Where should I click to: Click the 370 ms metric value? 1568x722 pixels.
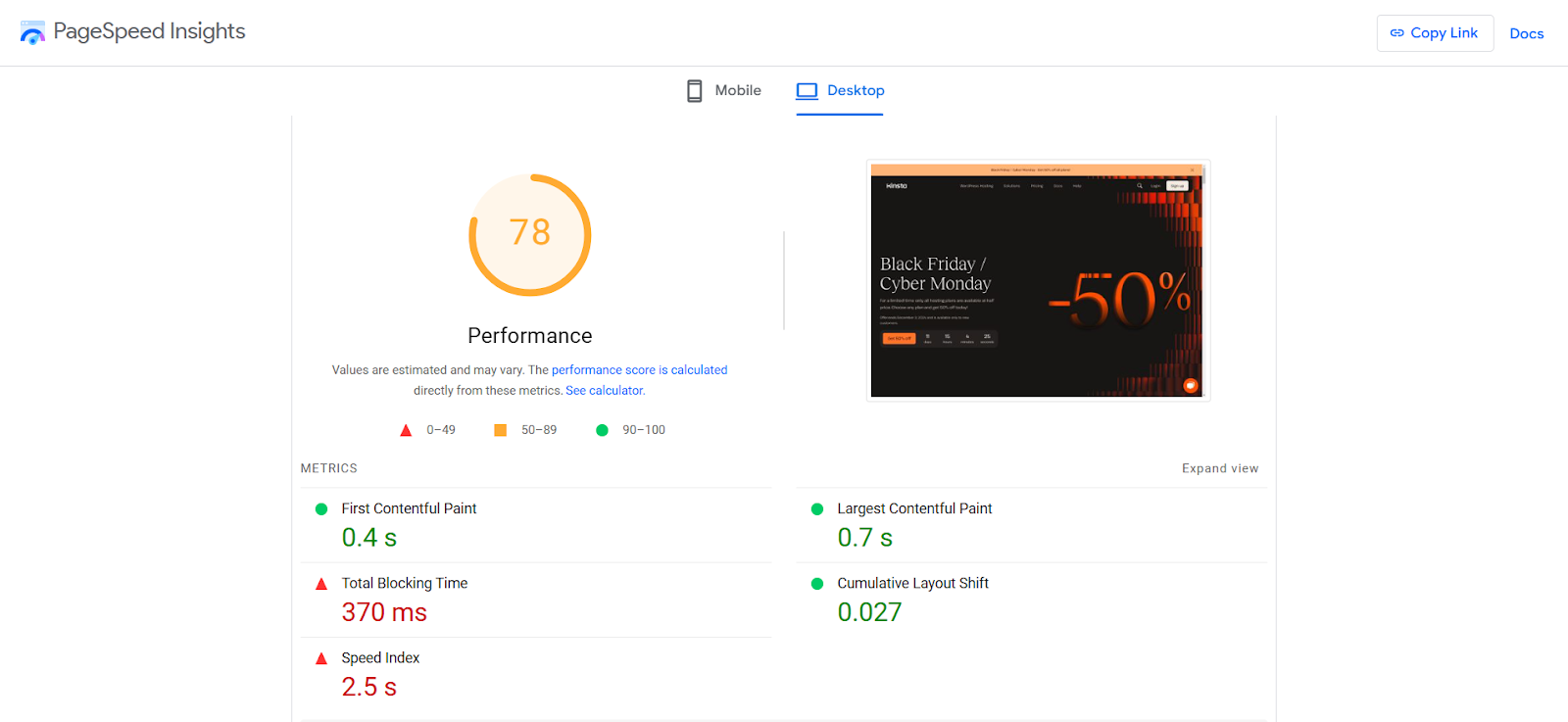(x=384, y=612)
